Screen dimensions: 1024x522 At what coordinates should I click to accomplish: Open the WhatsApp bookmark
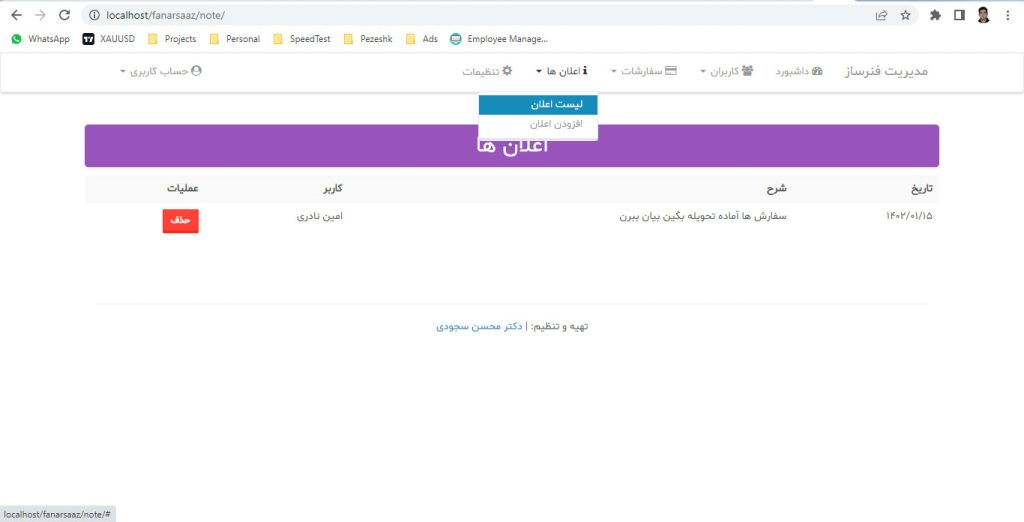click(40, 39)
